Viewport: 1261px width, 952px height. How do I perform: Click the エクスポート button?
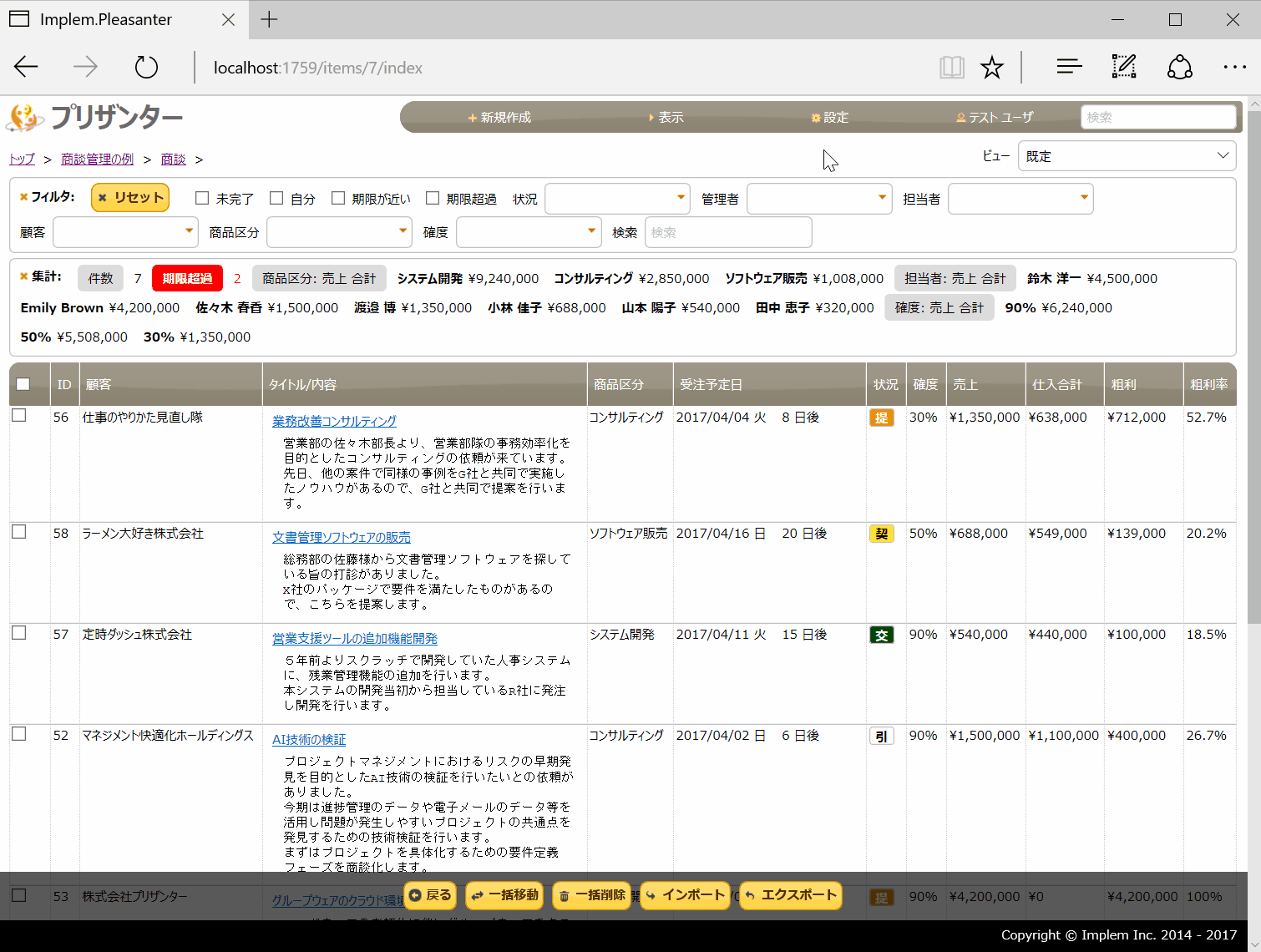click(790, 895)
